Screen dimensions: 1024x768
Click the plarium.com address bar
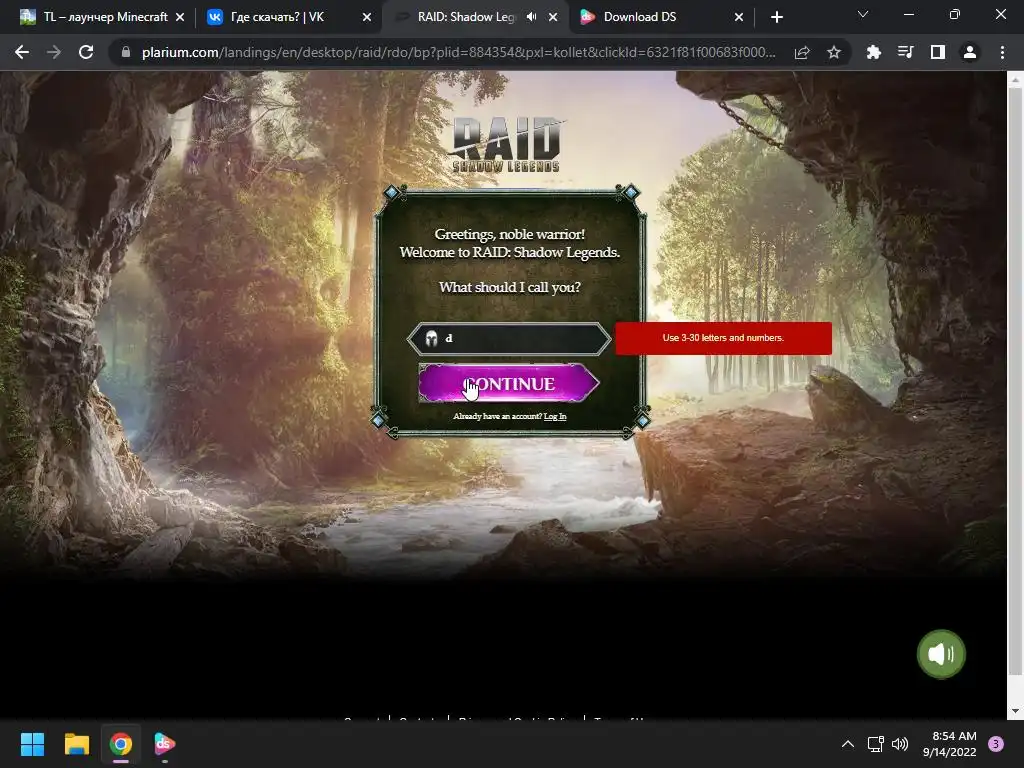458,52
